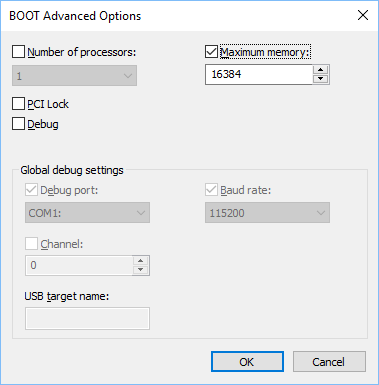Open the Number of processors dropdown

point(74,76)
